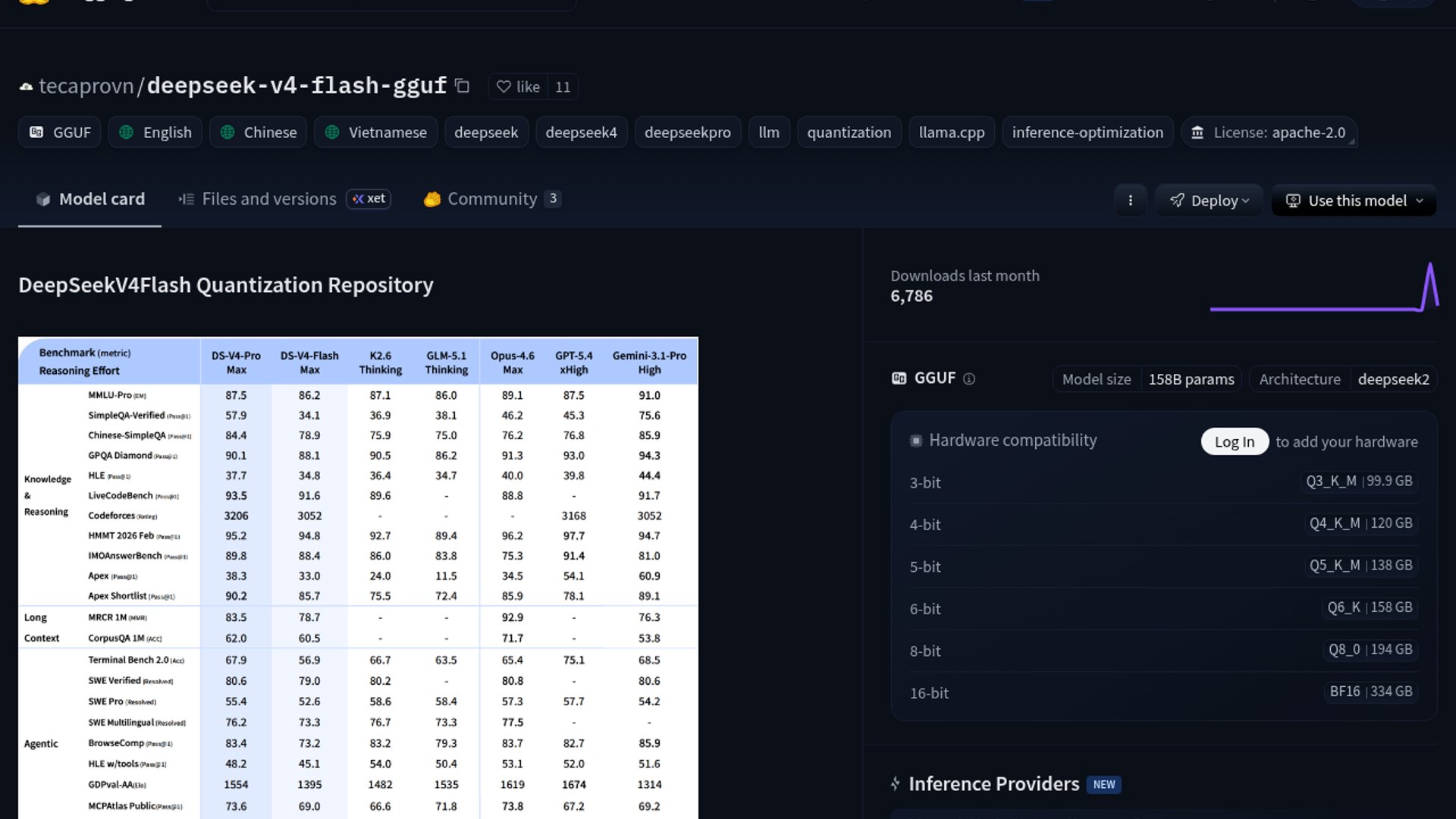Expand the Deploy dropdown

(x=1209, y=201)
